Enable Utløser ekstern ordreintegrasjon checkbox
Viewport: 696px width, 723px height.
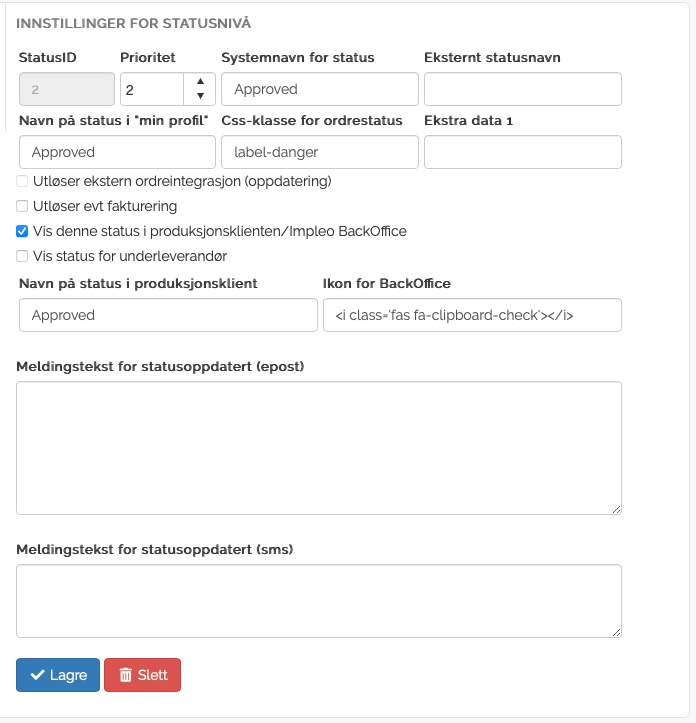click(22, 181)
